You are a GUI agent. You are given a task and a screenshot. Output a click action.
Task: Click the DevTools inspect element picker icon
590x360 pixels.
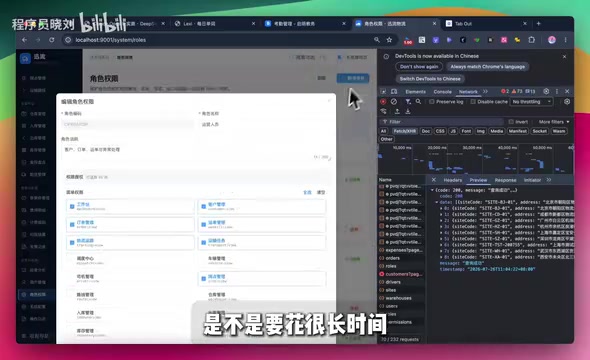tap(383, 91)
